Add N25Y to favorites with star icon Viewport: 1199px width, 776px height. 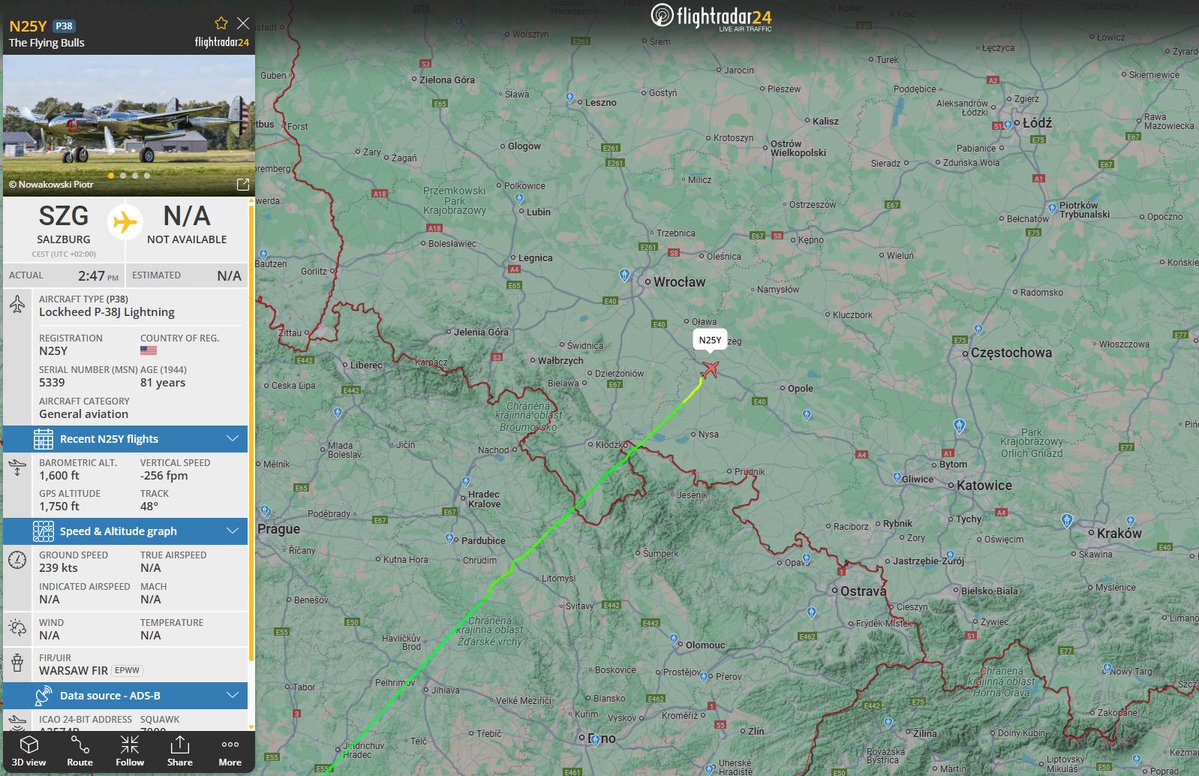(221, 23)
